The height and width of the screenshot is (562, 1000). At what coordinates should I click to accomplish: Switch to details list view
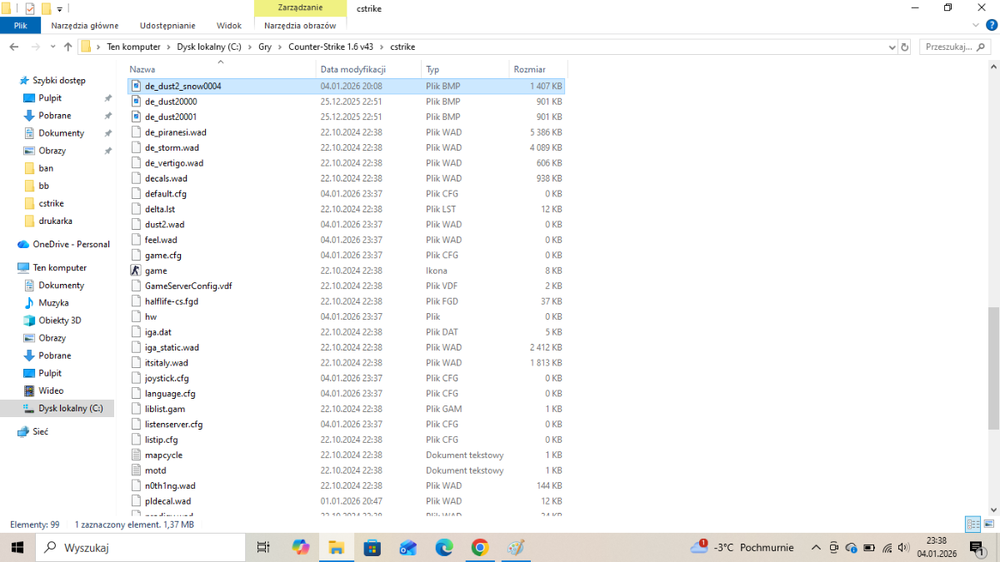(972, 524)
